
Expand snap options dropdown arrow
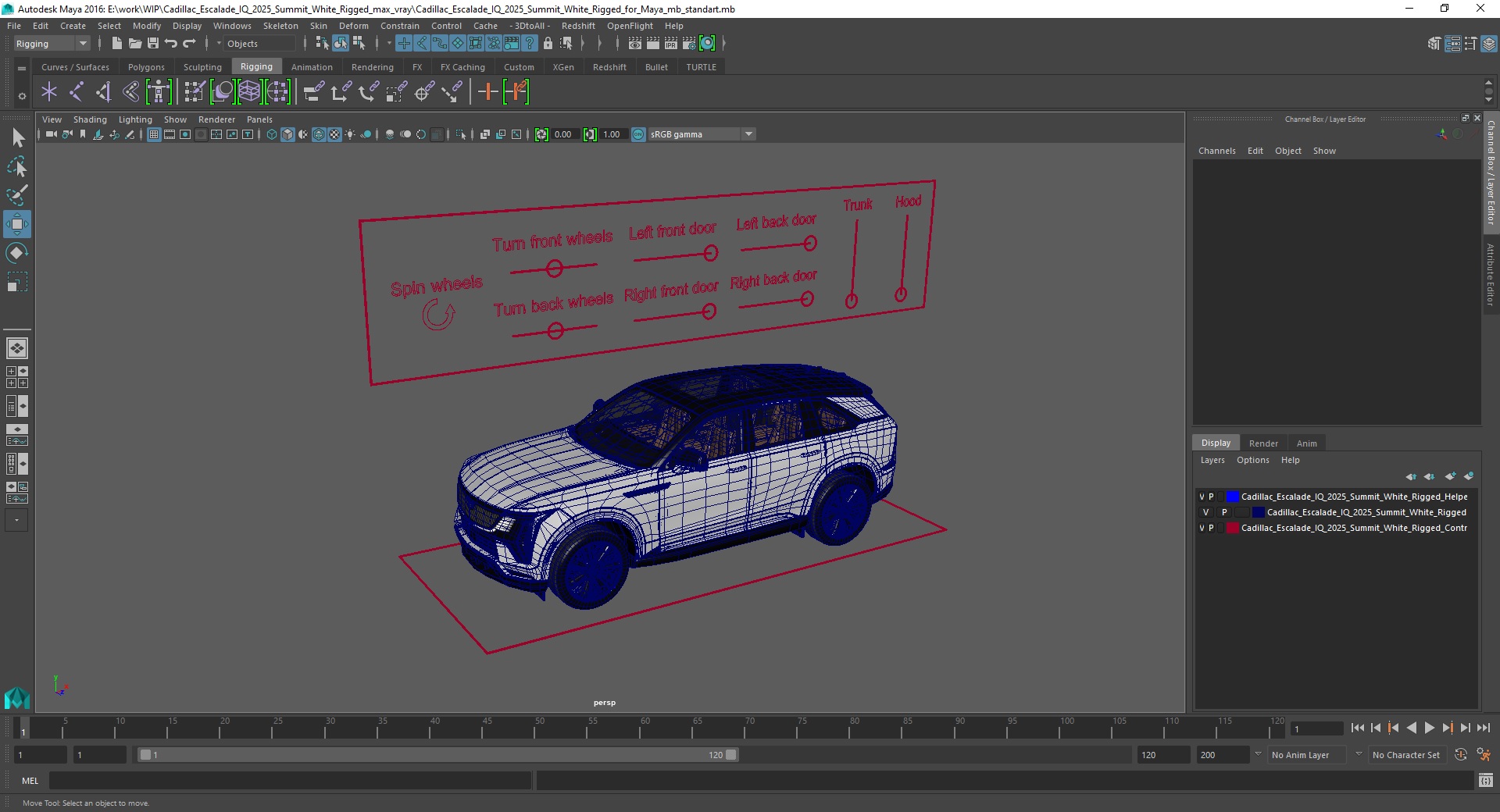(389, 44)
